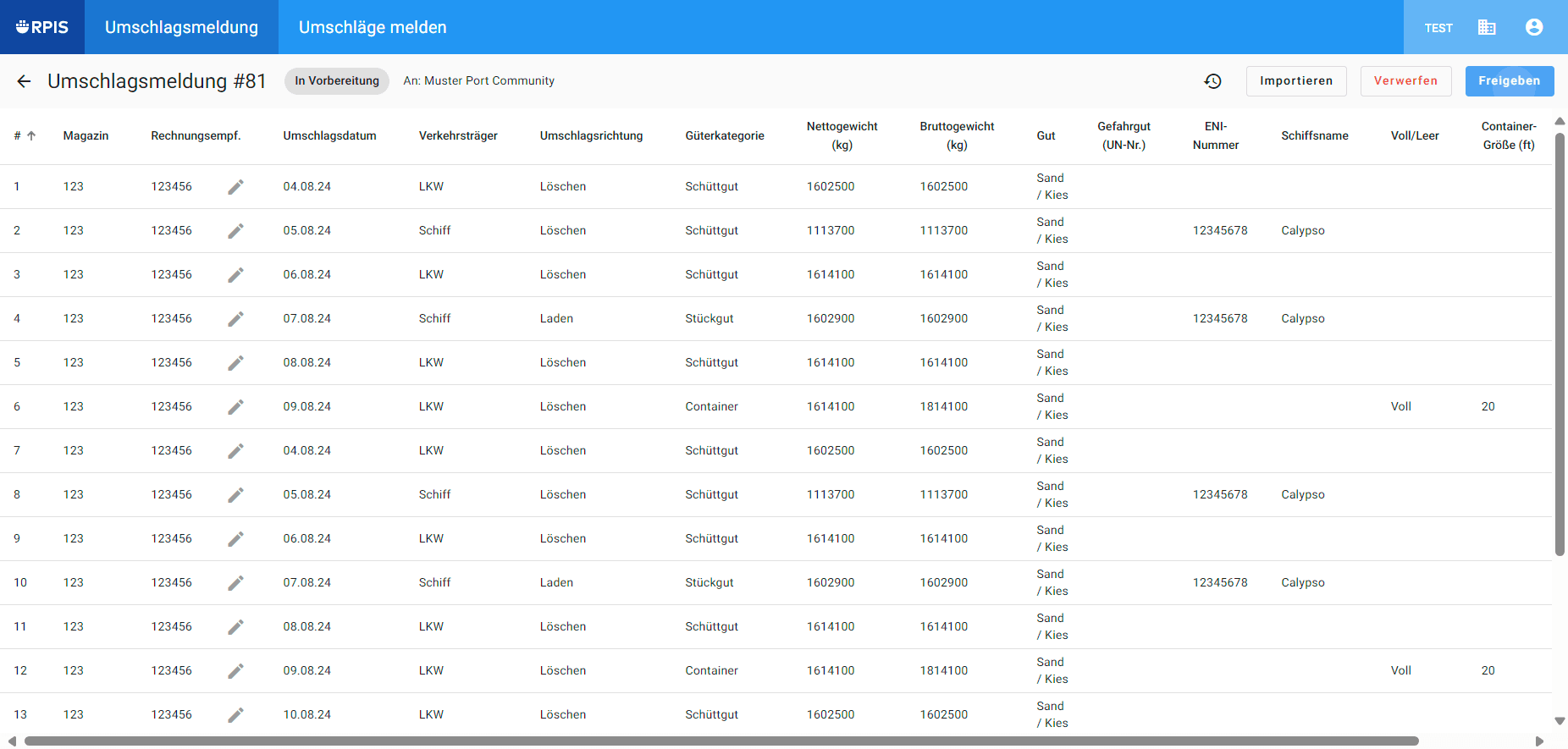This screenshot has height=749, width=1568.
Task: Click the RPIS logo
Action: 42,27
